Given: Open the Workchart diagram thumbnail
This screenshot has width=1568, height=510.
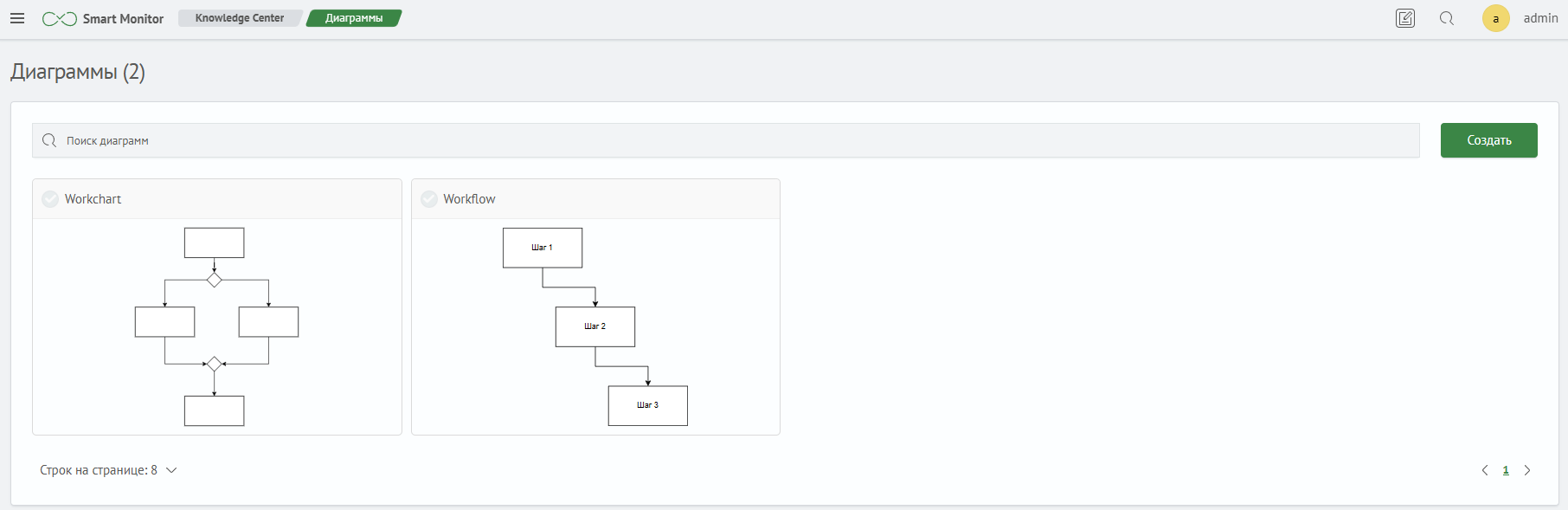Looking at the screenshot, I should [x=215, y=326].
